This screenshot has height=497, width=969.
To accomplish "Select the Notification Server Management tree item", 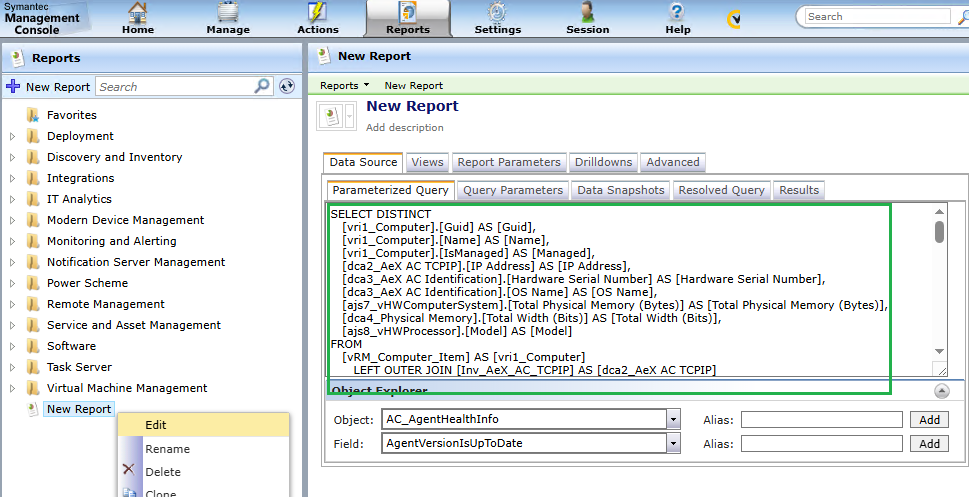I will coord(136,262).
